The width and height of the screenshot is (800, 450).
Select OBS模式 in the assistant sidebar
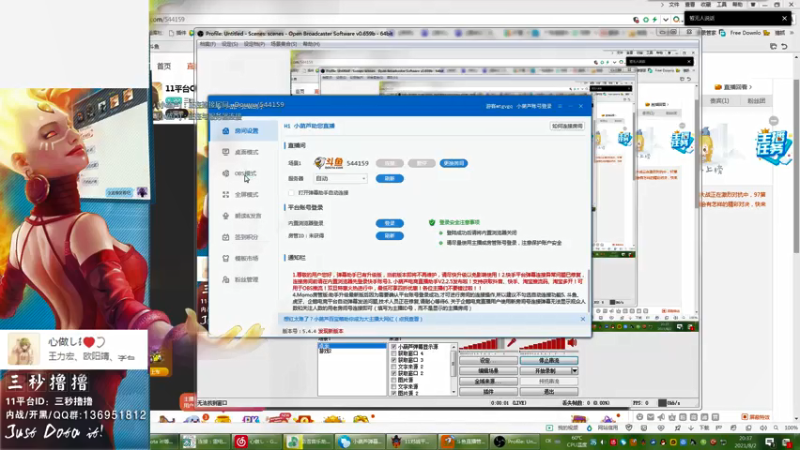[x=243, y=173]
